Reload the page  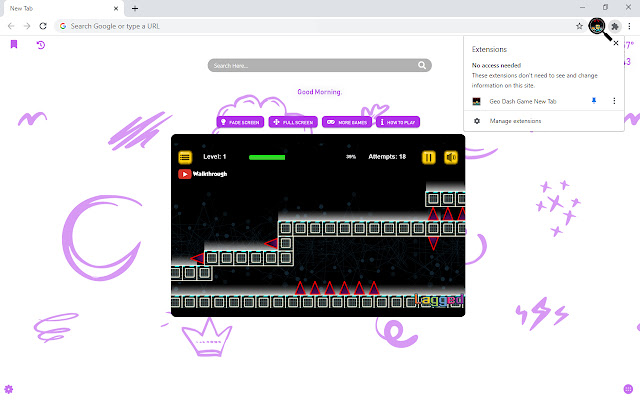click(x=43, y=26)
